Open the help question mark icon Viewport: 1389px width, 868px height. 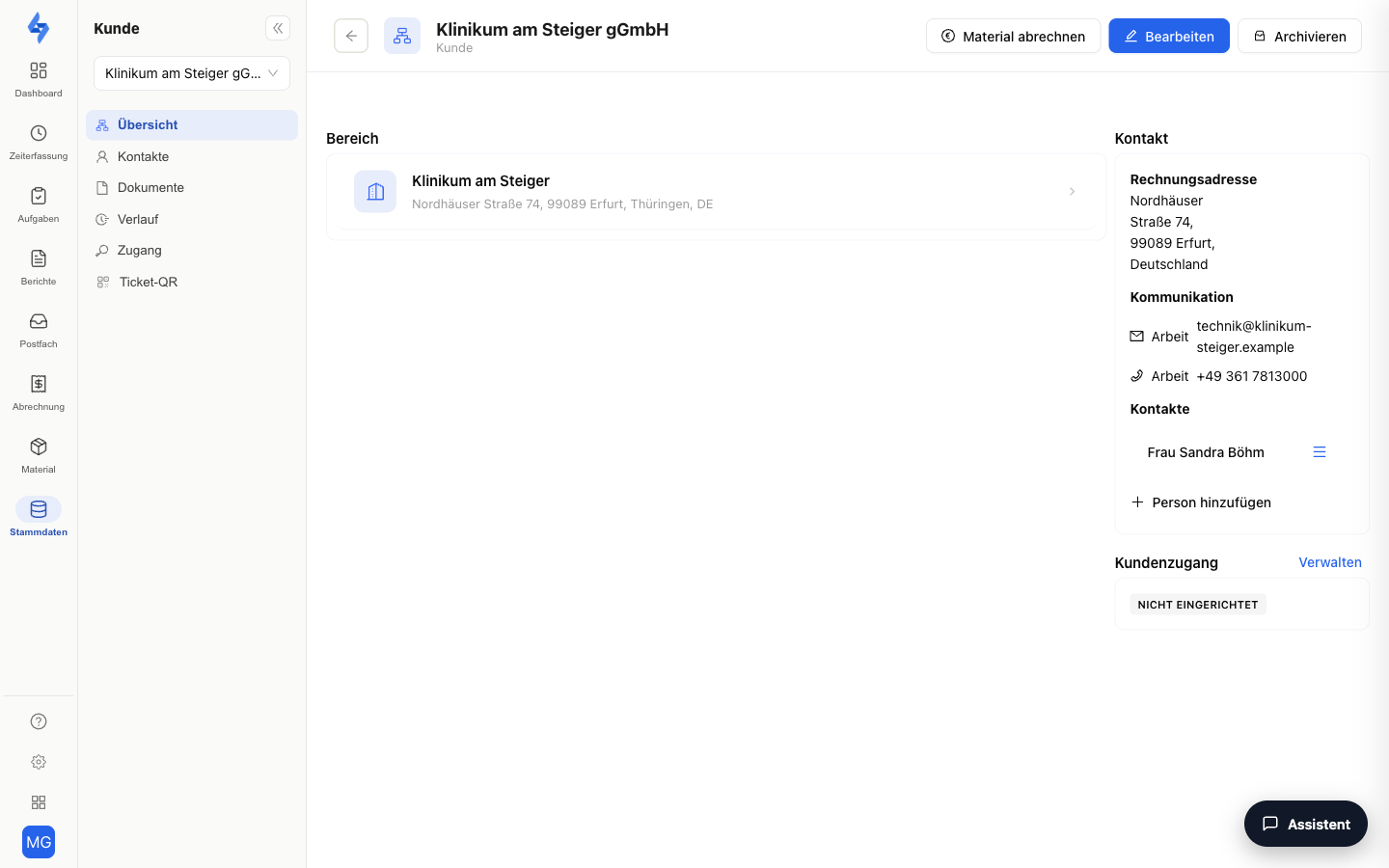point(39,721)
